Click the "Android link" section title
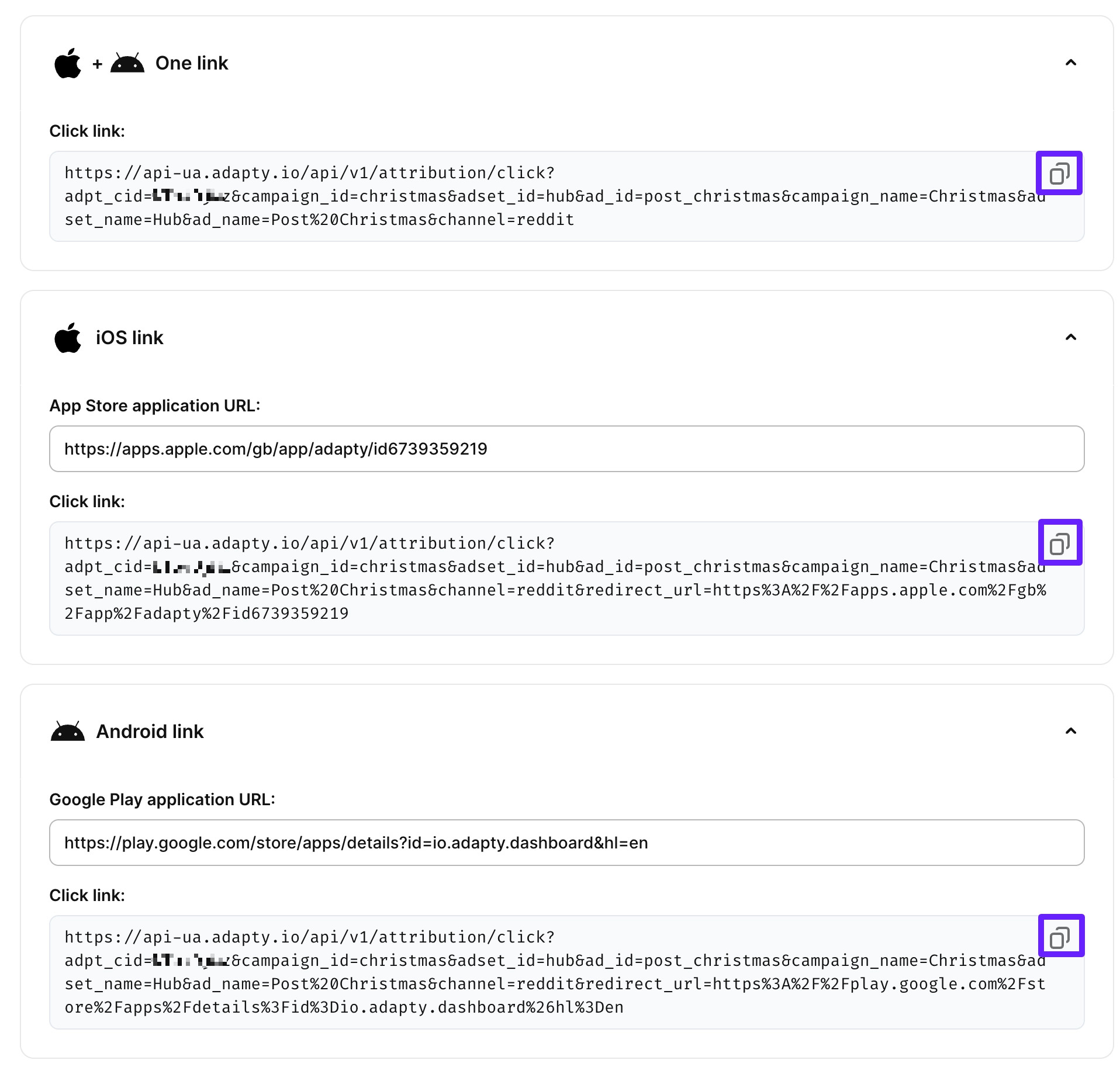 coord(150,732)
